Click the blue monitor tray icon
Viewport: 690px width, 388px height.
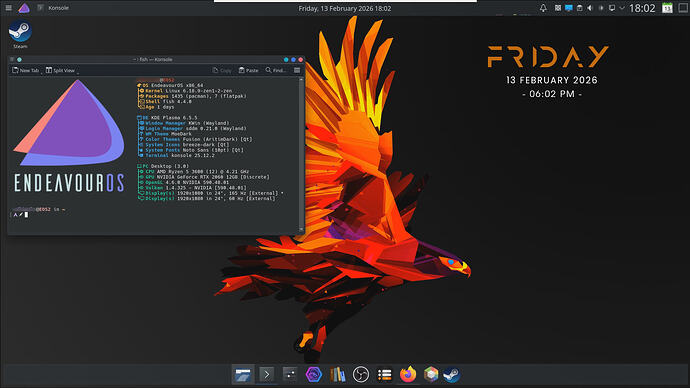569,8
